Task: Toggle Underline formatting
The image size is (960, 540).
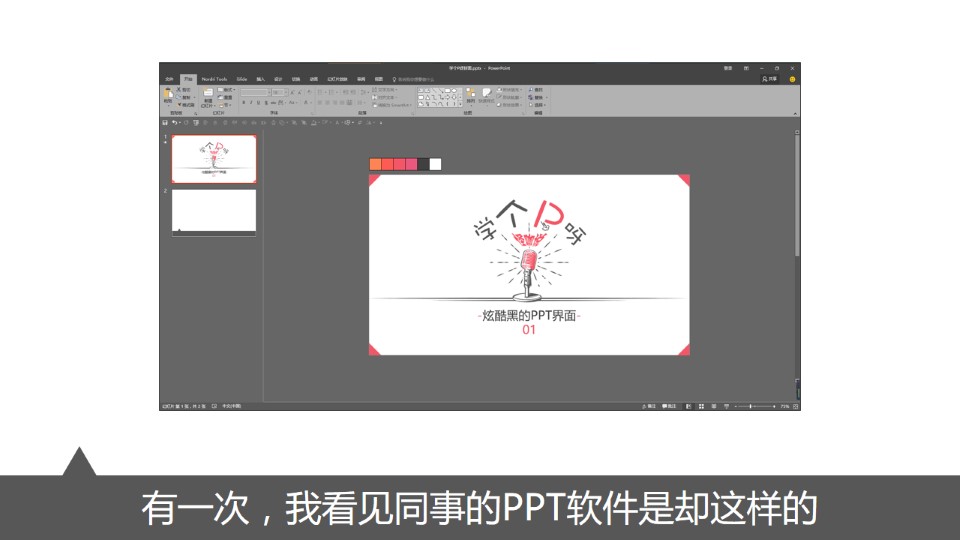Action: click(x=259, y=102)
